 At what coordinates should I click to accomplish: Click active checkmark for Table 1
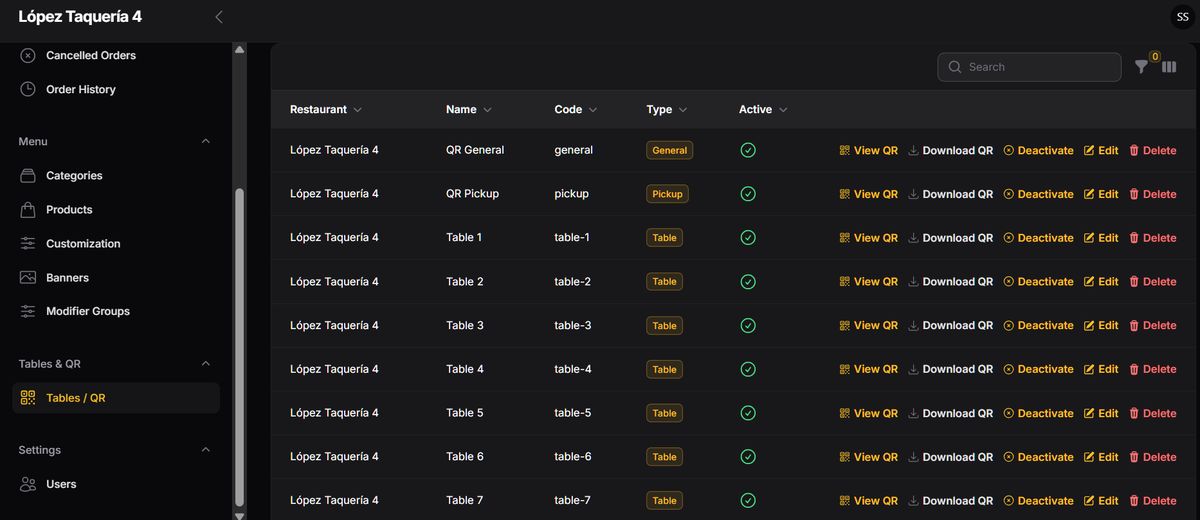click(747, 238)
